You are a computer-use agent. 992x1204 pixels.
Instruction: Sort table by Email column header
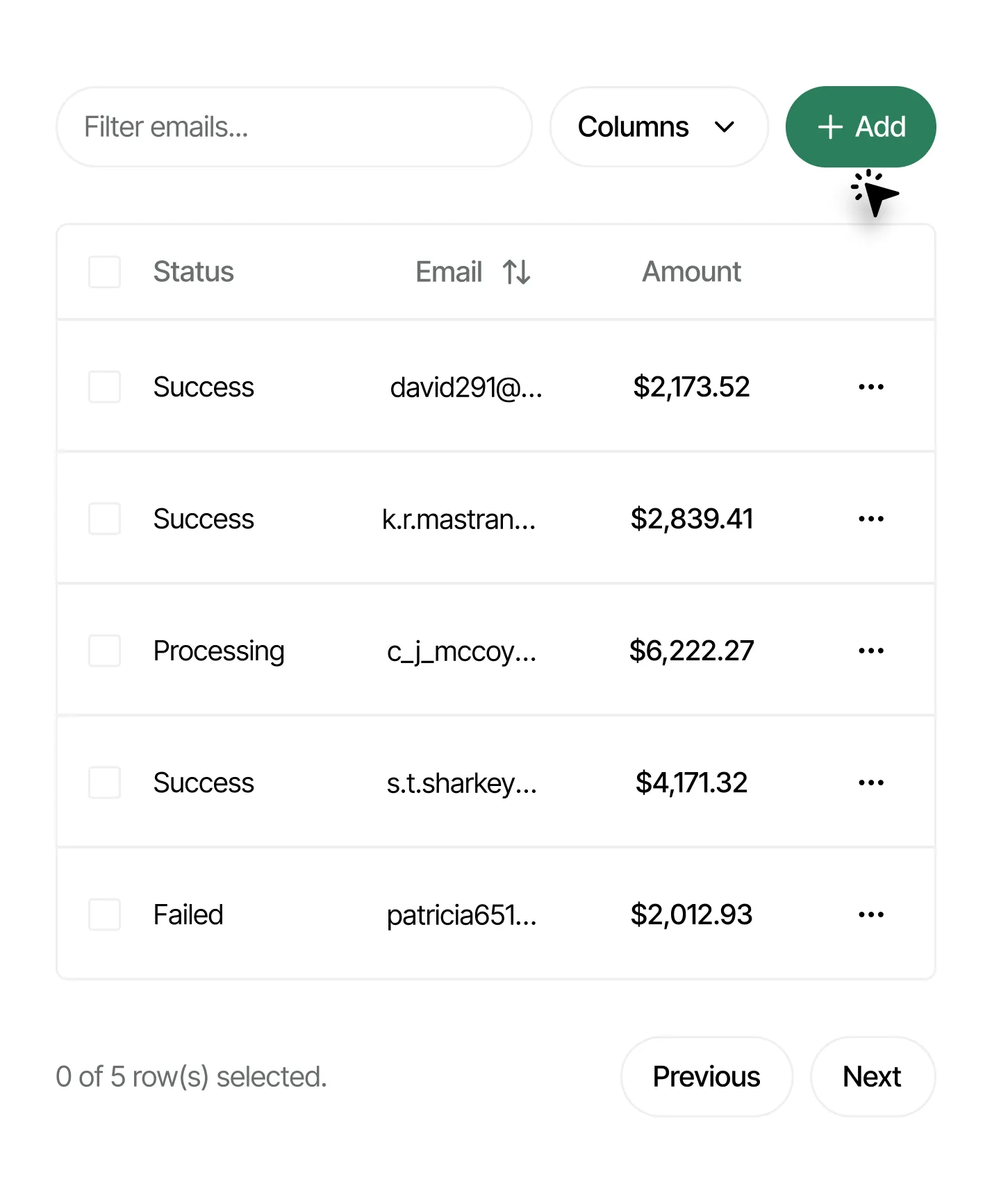pyautogui.click(x=449, y=272)
